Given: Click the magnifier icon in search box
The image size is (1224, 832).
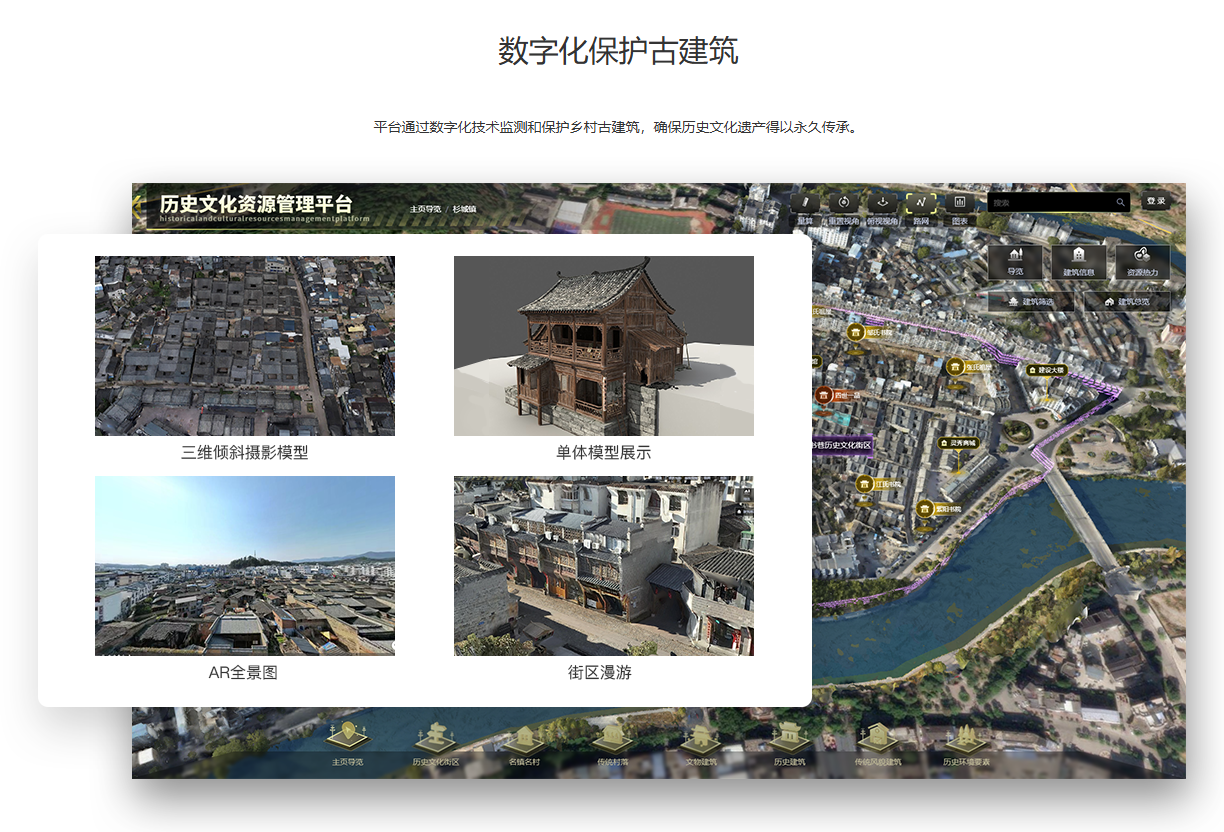Looking at the screenshot, I should [1120, 202].
